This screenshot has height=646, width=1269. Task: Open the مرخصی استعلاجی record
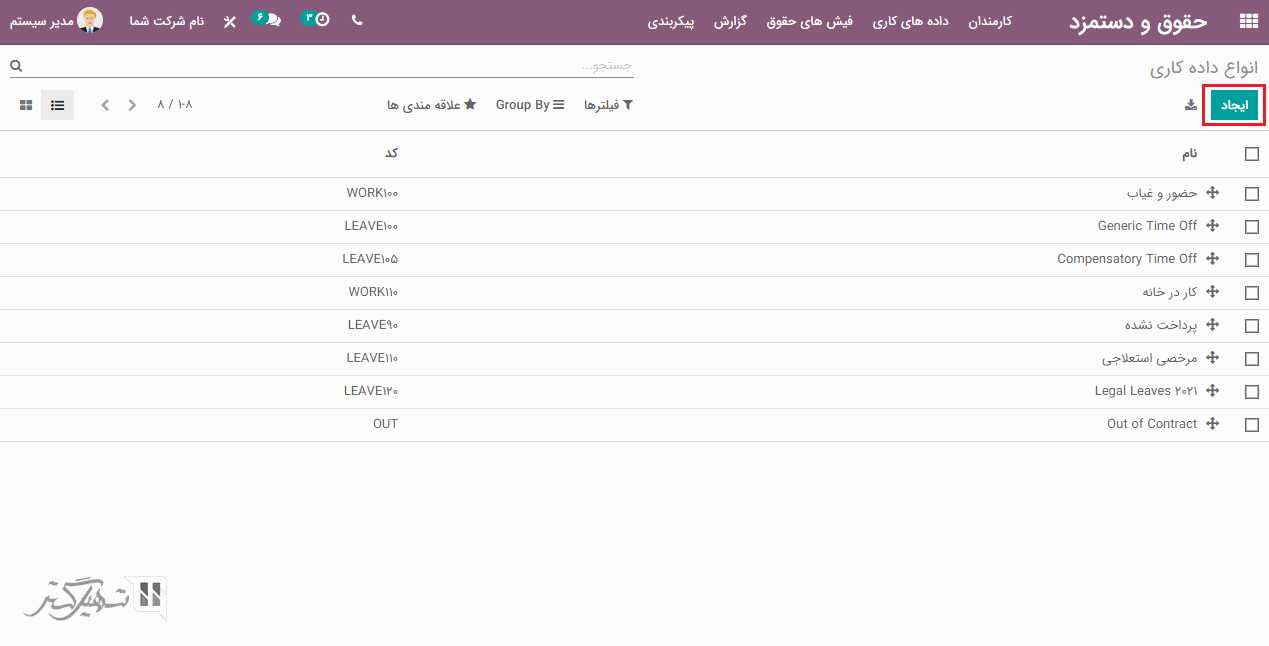coord(1150,358)
